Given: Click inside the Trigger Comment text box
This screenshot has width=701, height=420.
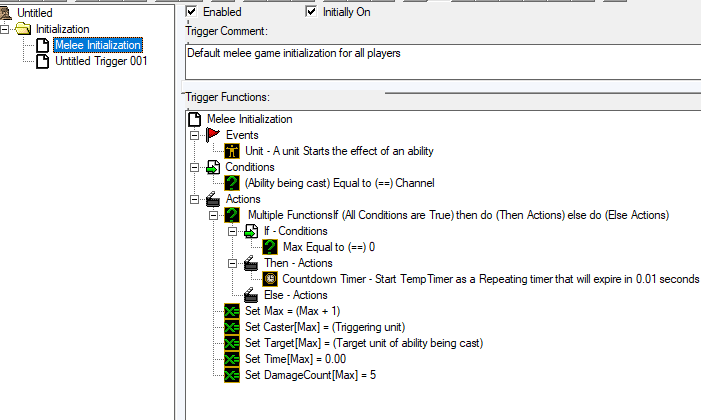Looking at the screenshot, I should [x=443, y=62].
